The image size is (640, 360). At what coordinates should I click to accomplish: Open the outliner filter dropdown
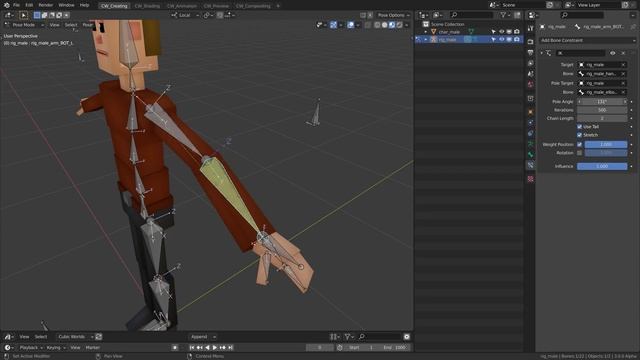tap(505, 15)
